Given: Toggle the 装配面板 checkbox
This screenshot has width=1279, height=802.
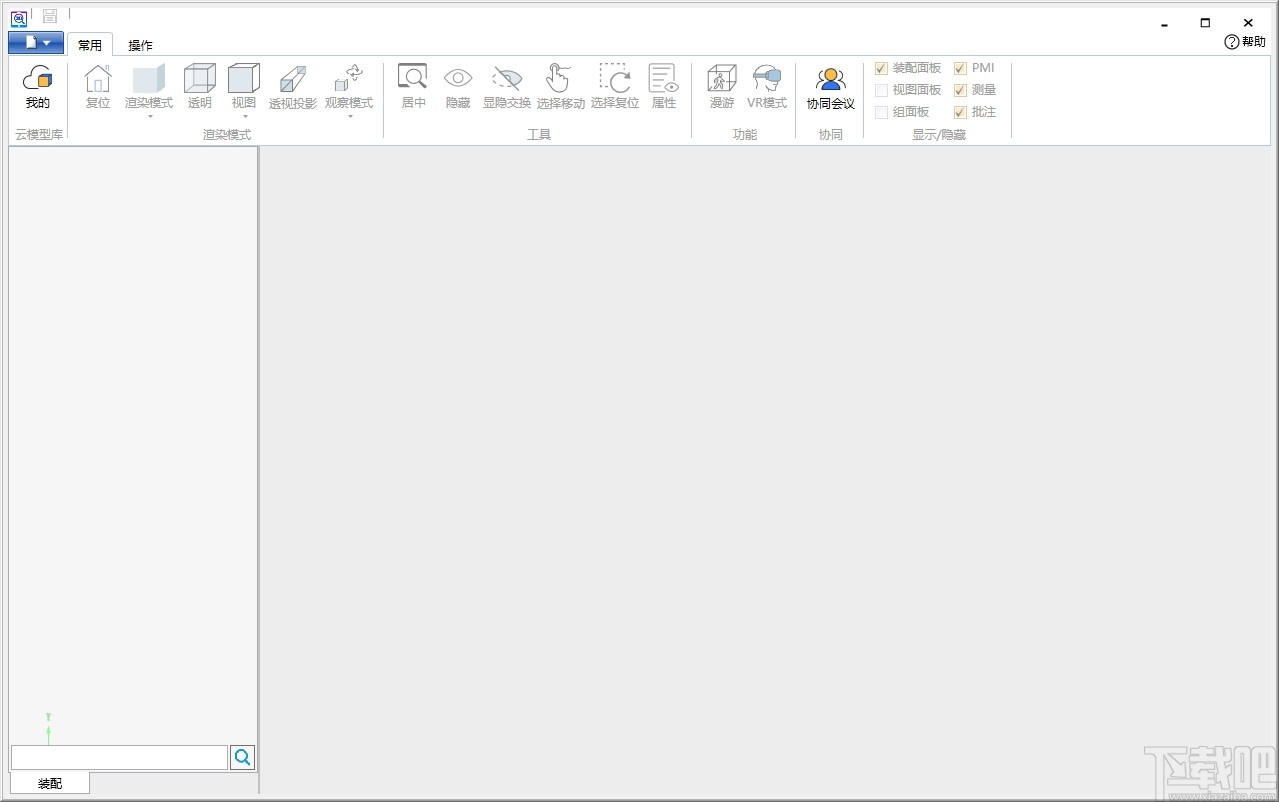Looking at the screenshot, I should coord(881,69).
